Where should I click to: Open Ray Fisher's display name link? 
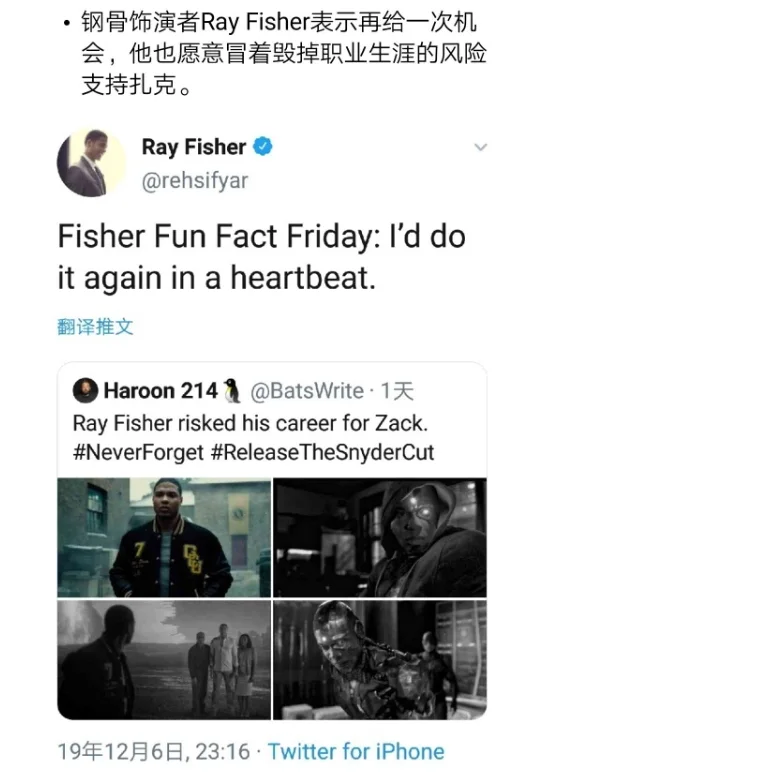coord(193,147)
